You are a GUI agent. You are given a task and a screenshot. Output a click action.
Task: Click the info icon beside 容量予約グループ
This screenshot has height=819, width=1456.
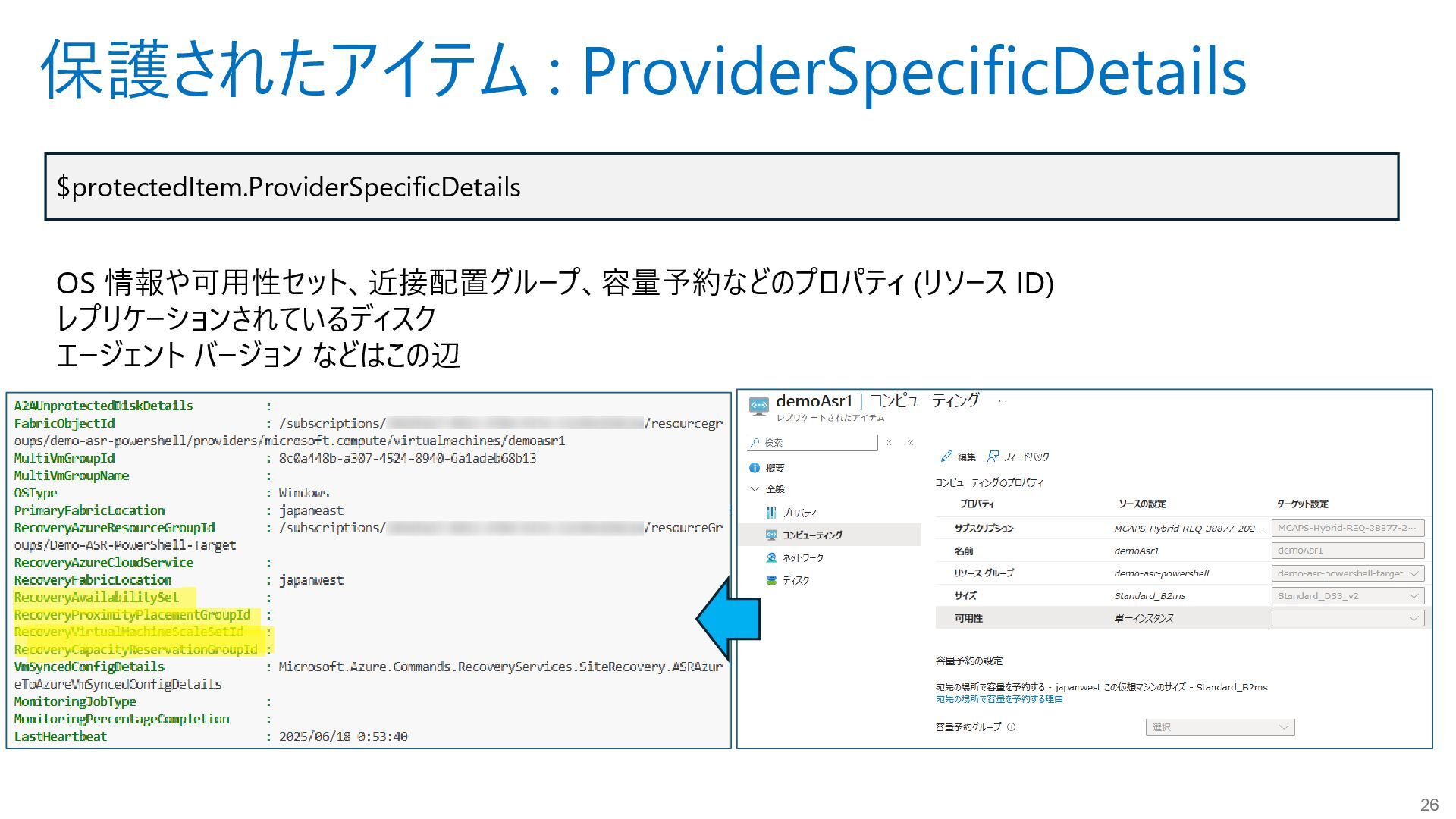click(x=1012, y=726)
